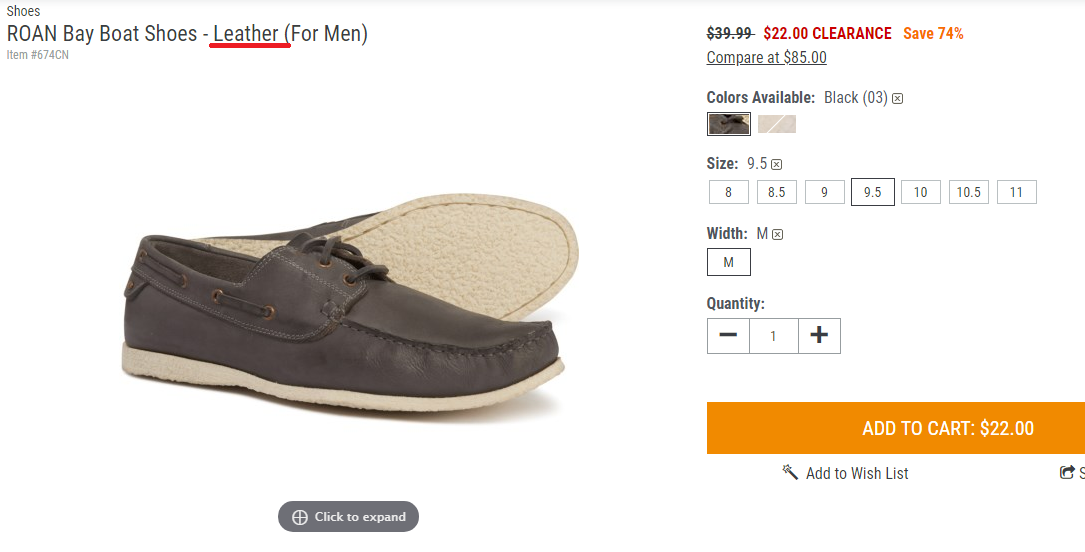Select size 8
This screenshot has width=1085, height=552.
point(729,192)
